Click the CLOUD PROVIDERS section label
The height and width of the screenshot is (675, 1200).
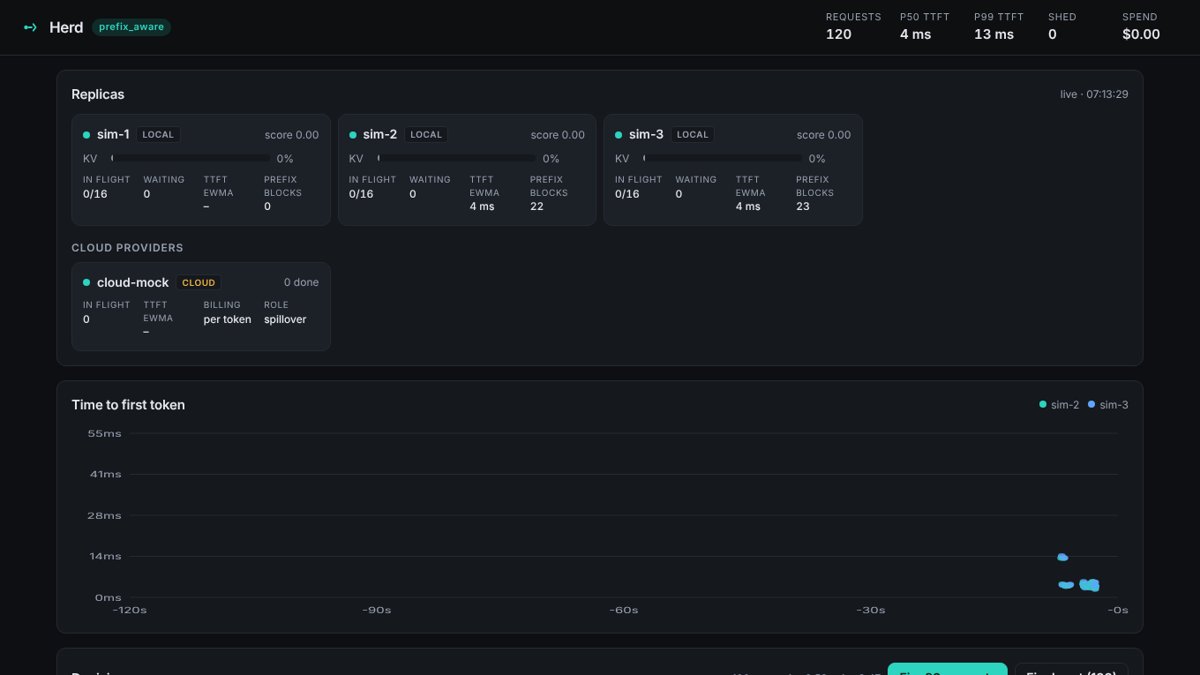click(x=127, y=248)
